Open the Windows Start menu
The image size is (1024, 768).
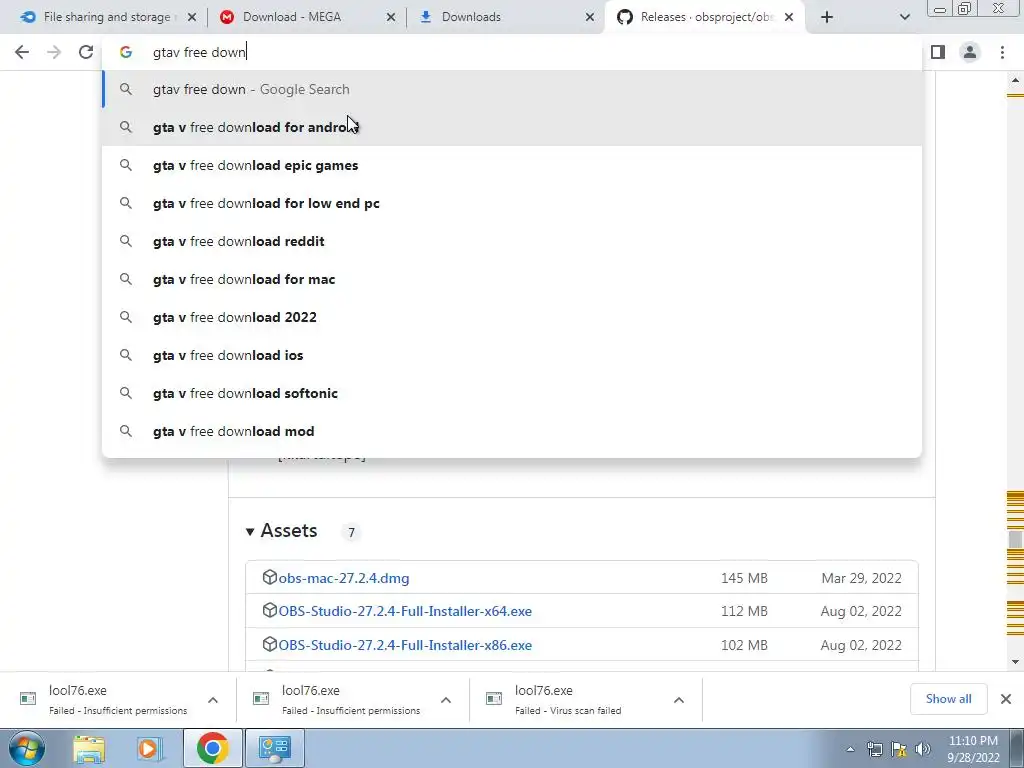click(x=26, y=748)
